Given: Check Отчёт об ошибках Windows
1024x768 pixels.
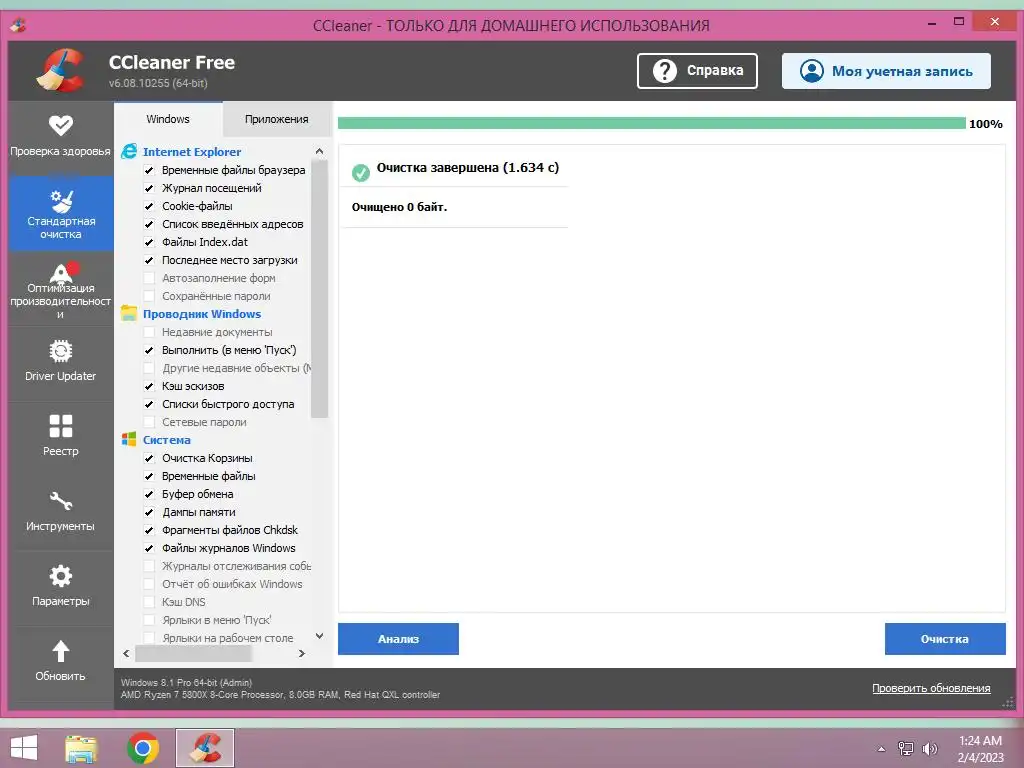Looking at the screenshot, I should click(149, 584).
